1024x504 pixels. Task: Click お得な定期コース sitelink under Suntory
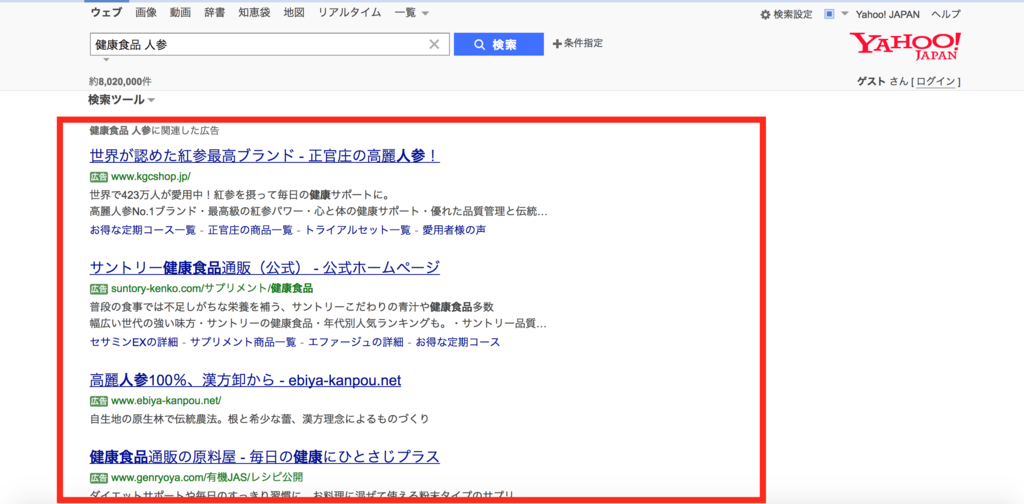pos(458,342)
